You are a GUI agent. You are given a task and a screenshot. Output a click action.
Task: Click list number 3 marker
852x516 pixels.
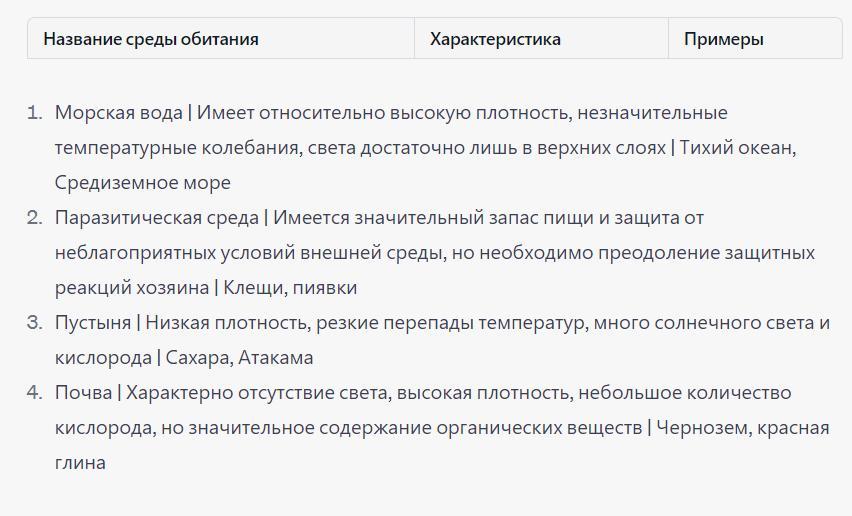pos(34,323)
